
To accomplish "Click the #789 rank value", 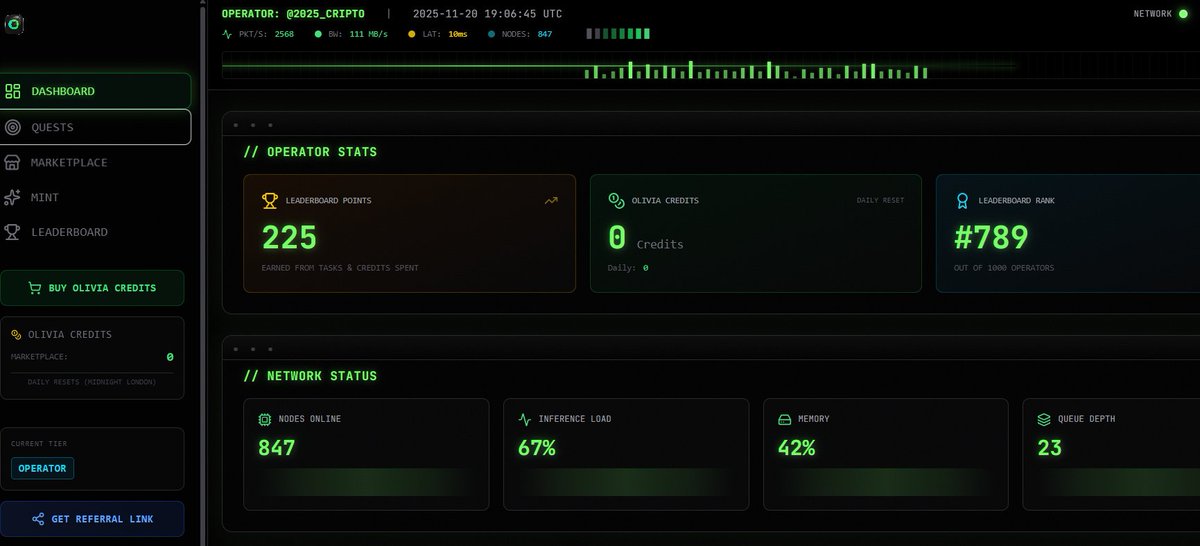I will (991, 237).
